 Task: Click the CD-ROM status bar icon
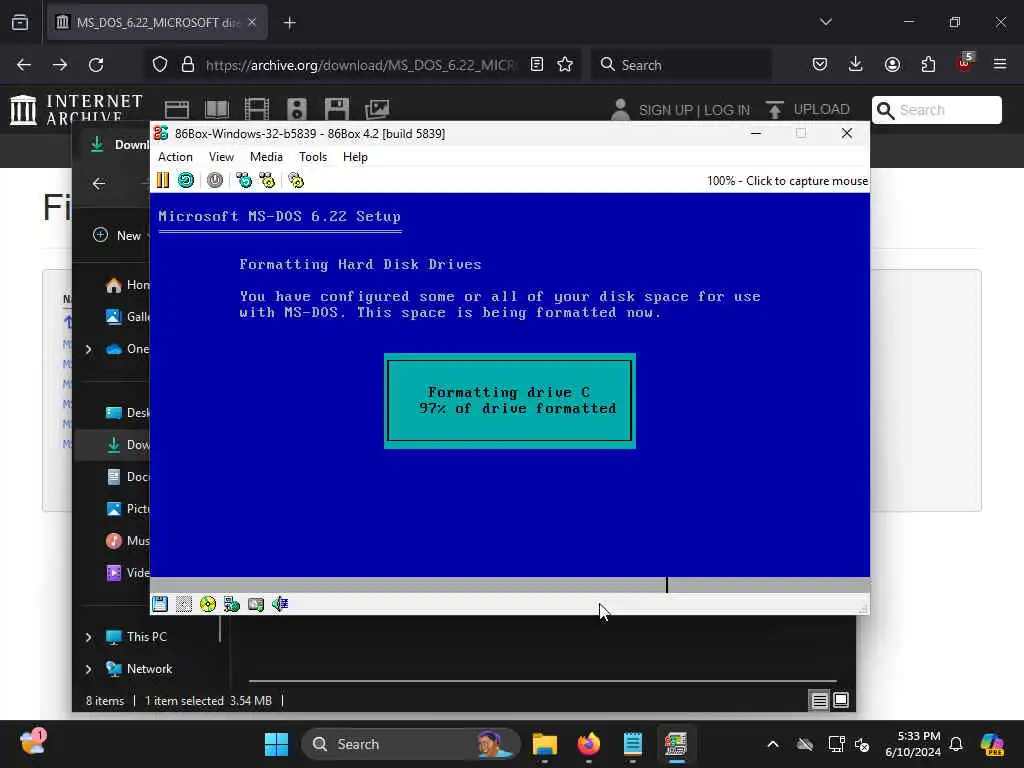click(x=208, y=604)
